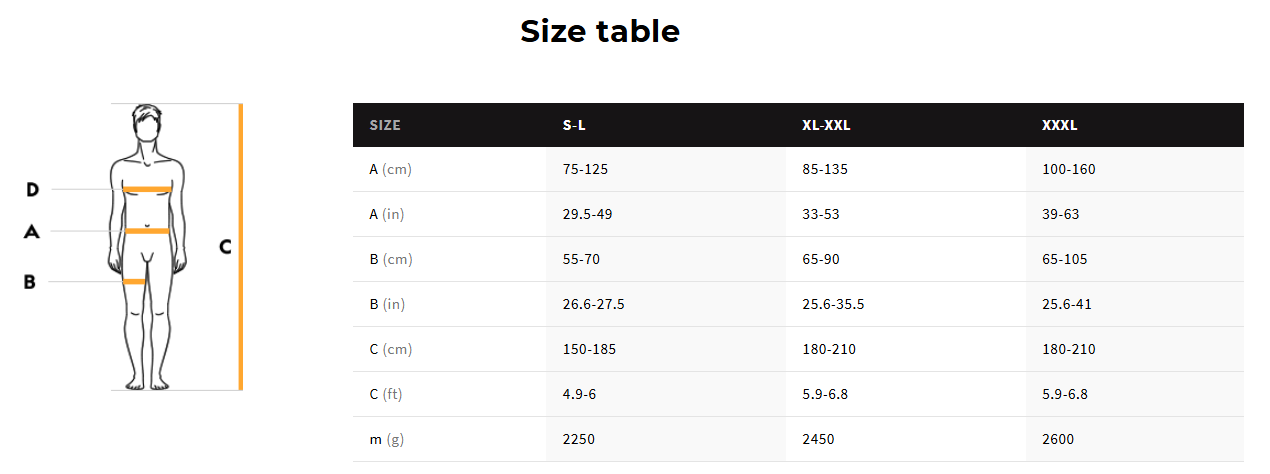
Task: Click the orange chest measurement line
Action: [148, 189]
